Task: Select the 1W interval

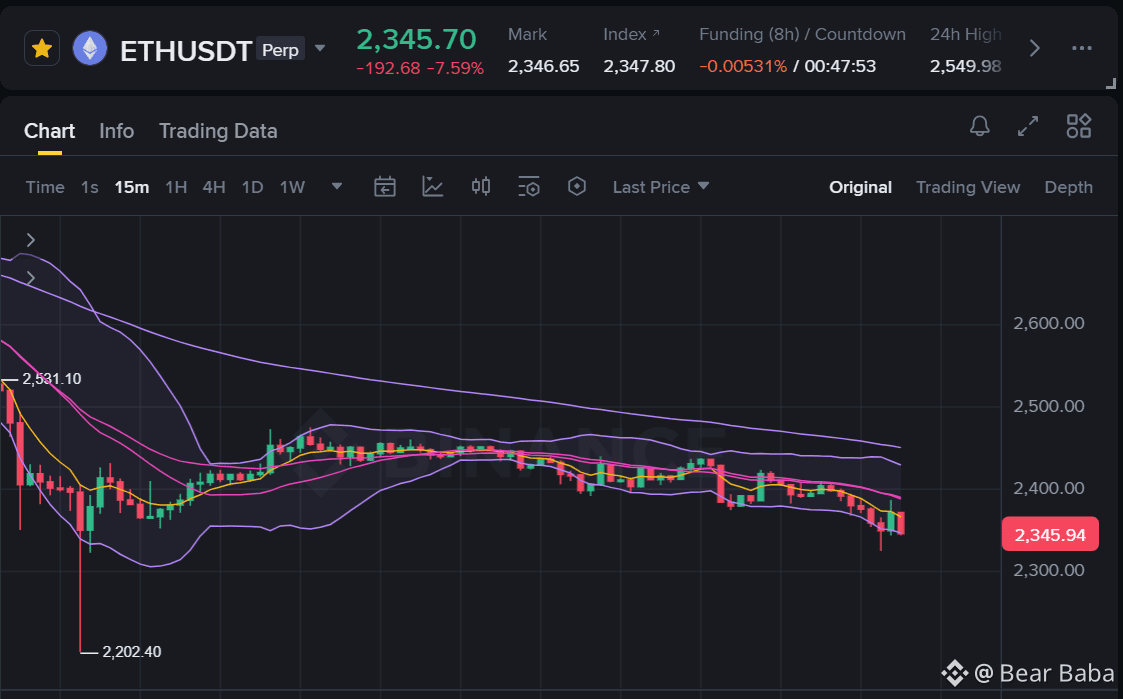Action: 292,187
